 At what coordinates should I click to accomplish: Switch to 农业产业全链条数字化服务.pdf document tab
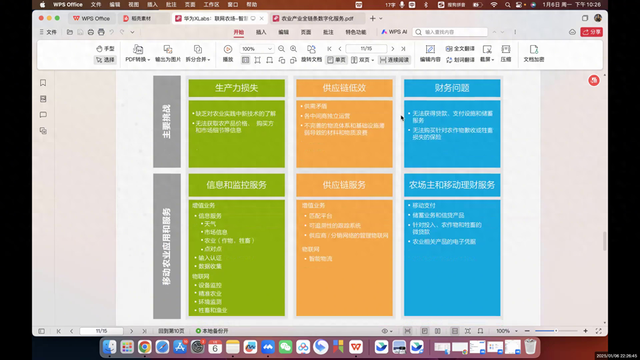(x=317, y=18)
